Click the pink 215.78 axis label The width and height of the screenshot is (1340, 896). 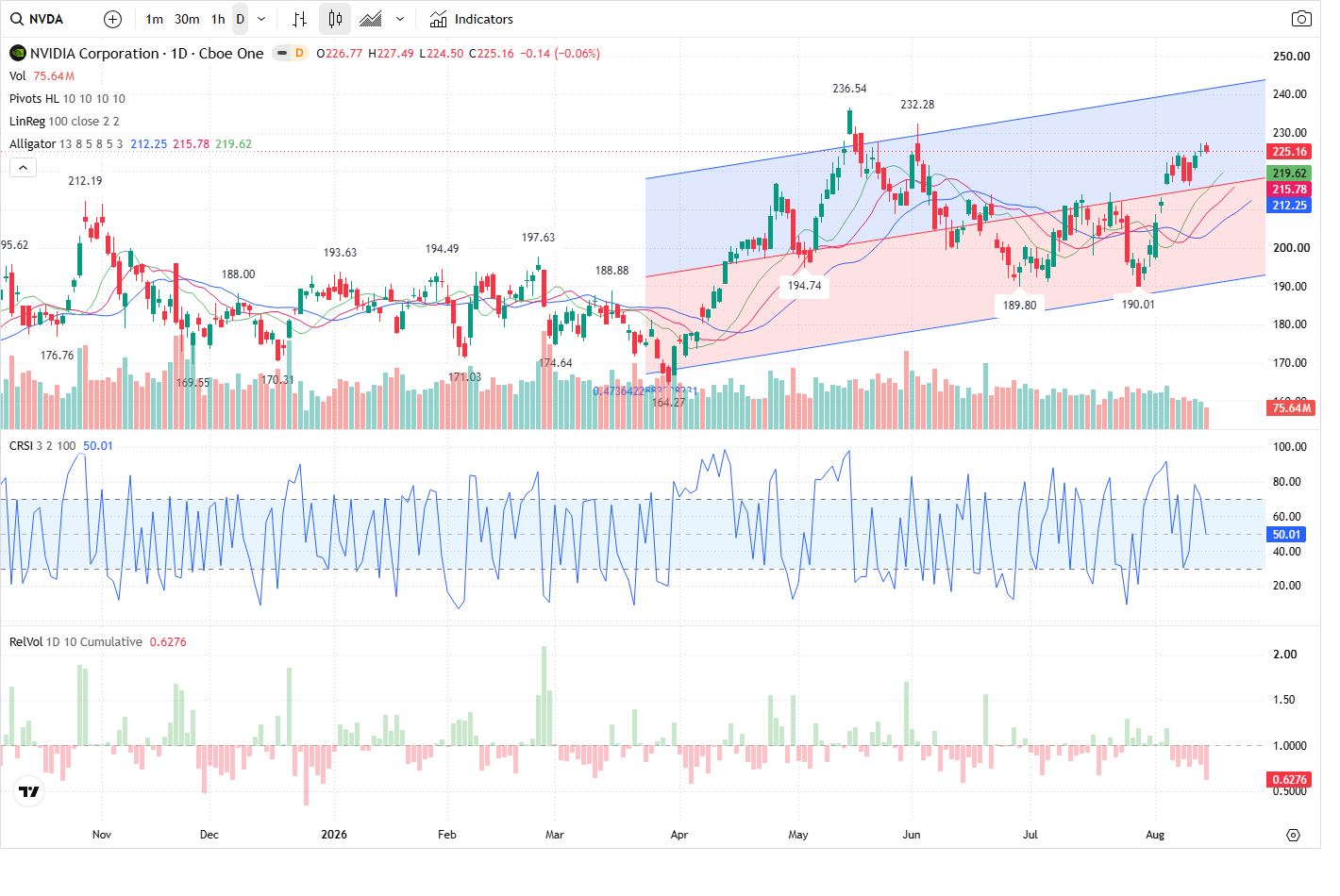click(1289, 190)
